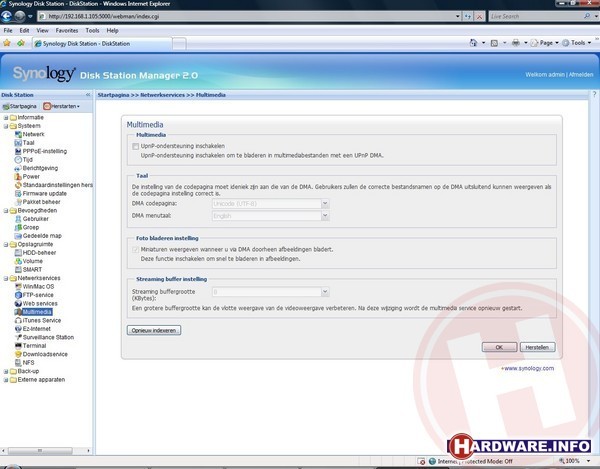Viewport: 600px width, 469px height.
Task: Click the Netwerkservices breadcrumb
Action: 163,95
